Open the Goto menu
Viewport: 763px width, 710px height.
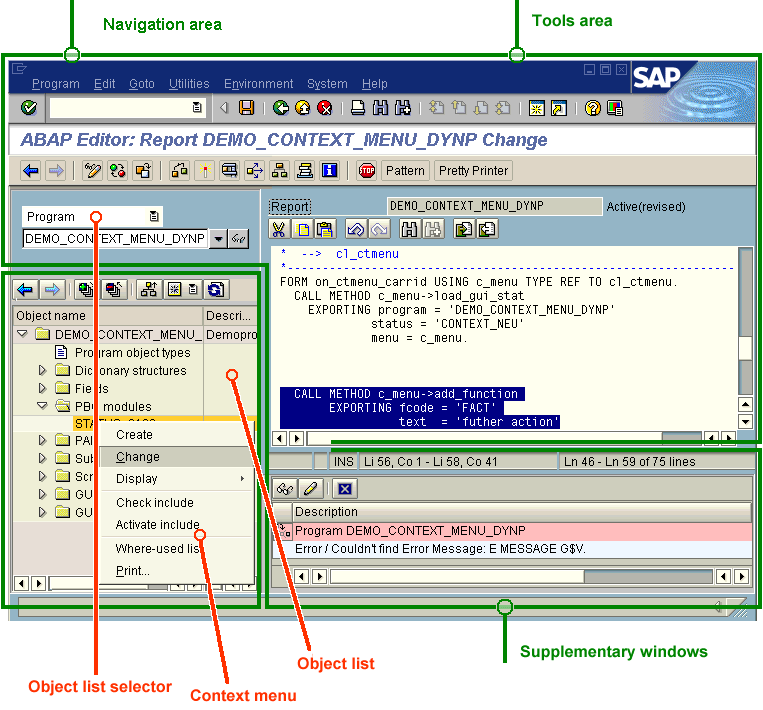(142, 84)
